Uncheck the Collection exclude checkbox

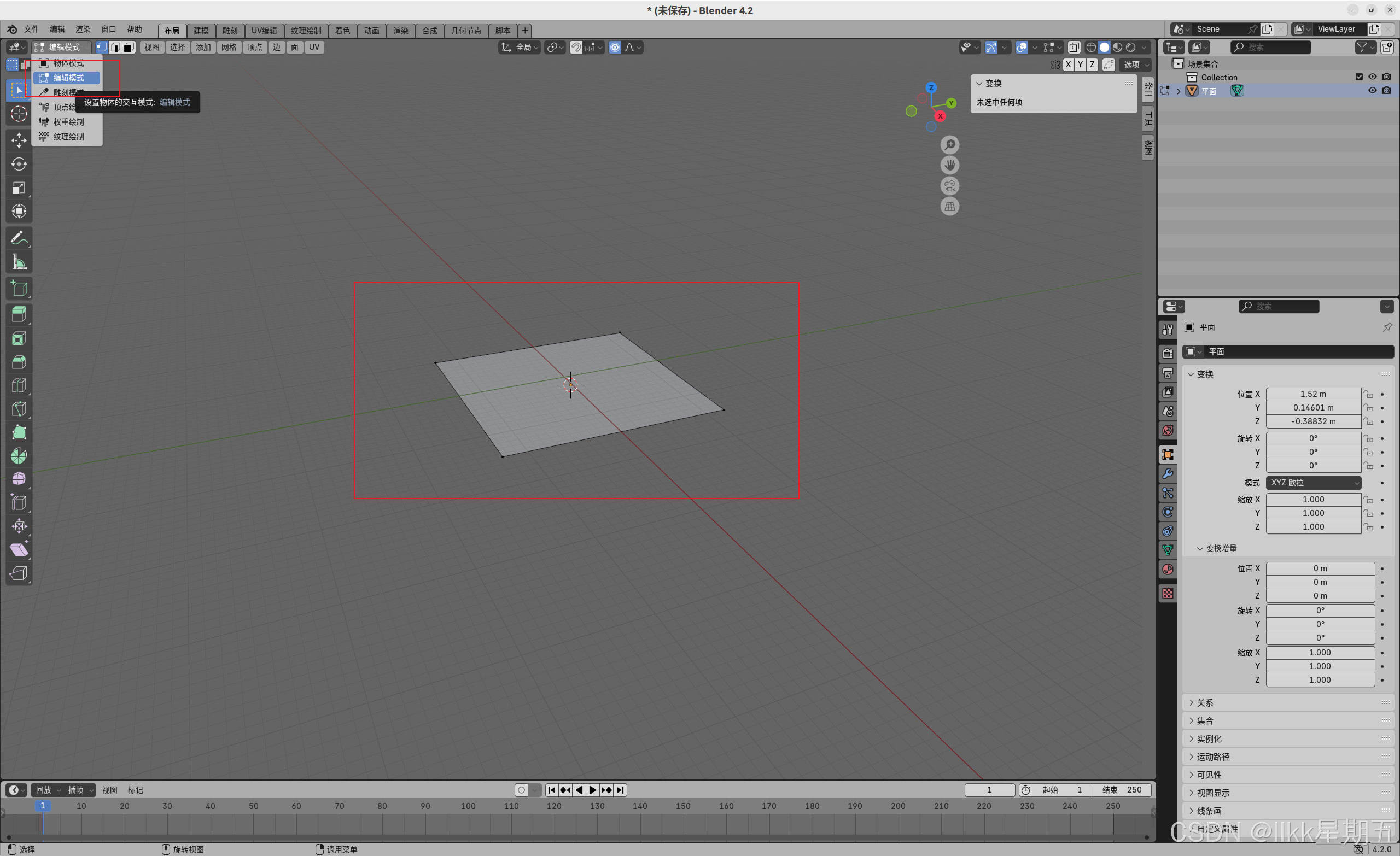1358,77
